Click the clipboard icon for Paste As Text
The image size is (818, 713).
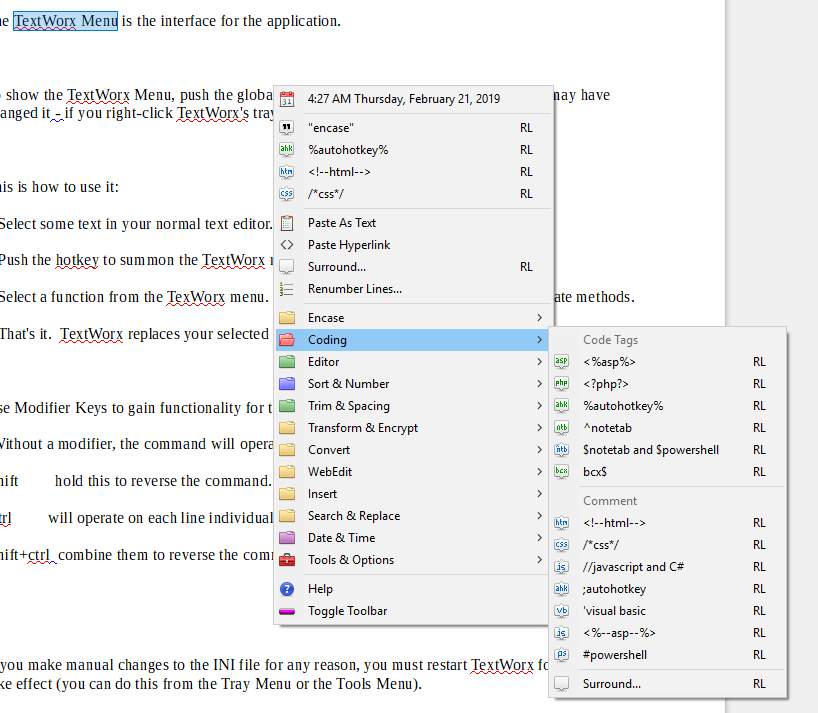(287, 223)
